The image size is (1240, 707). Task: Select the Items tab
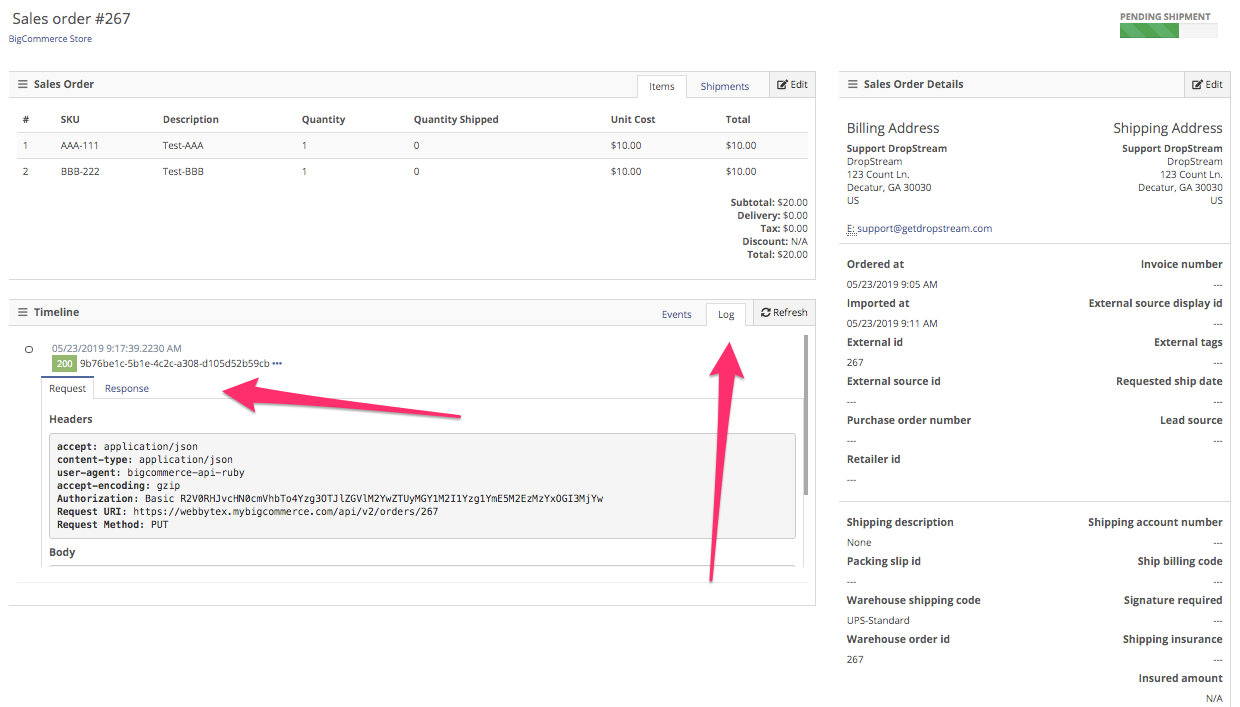click(x=662, y=87)
